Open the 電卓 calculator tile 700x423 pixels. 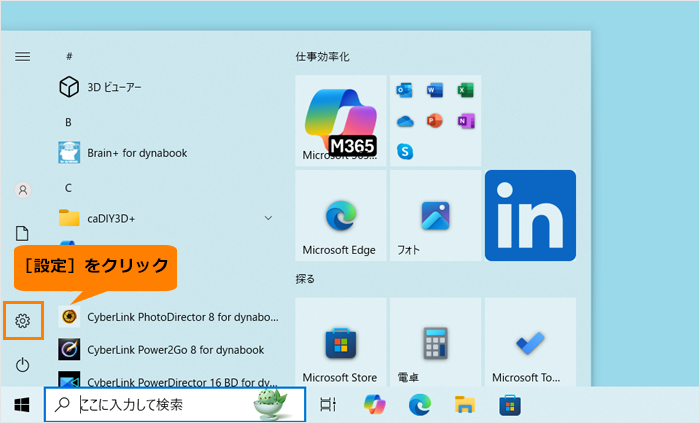point(436,342)
